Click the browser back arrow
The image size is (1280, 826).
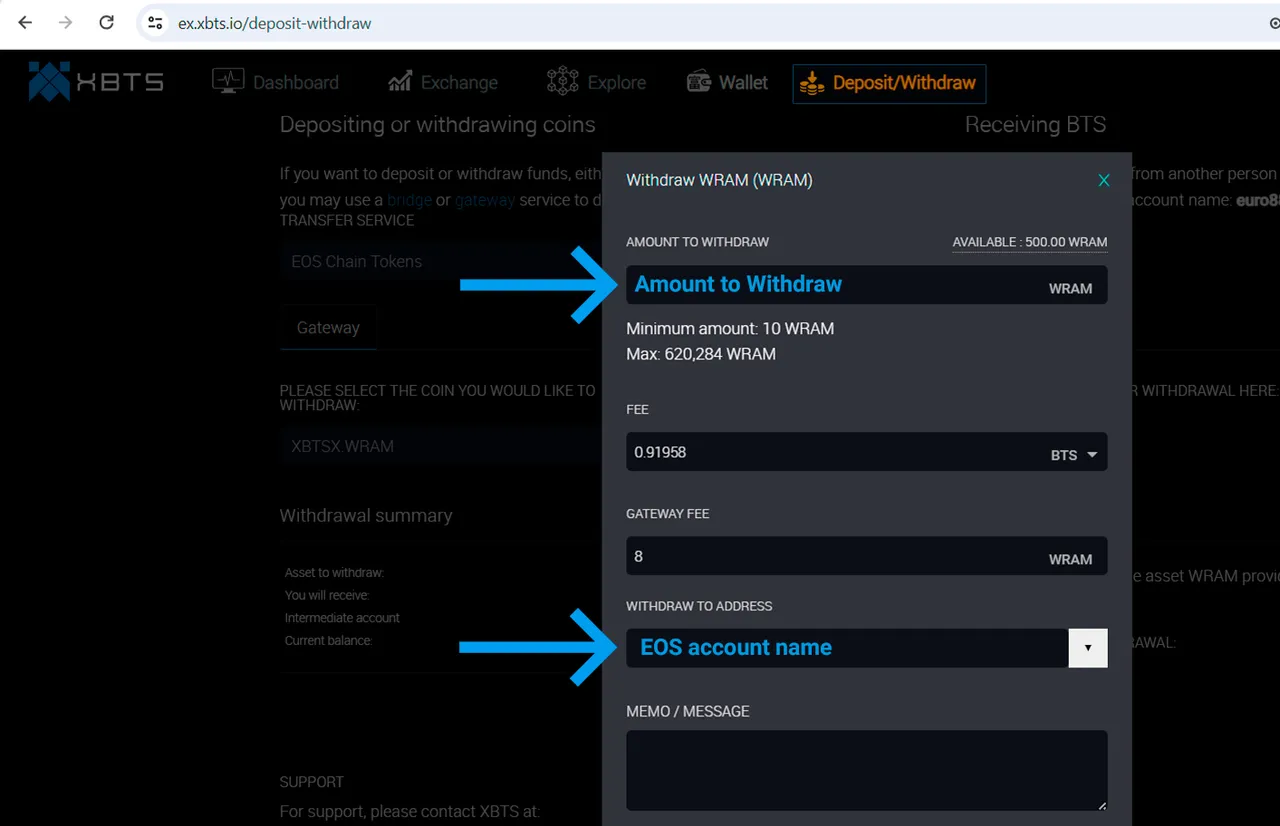coord(25,23)
